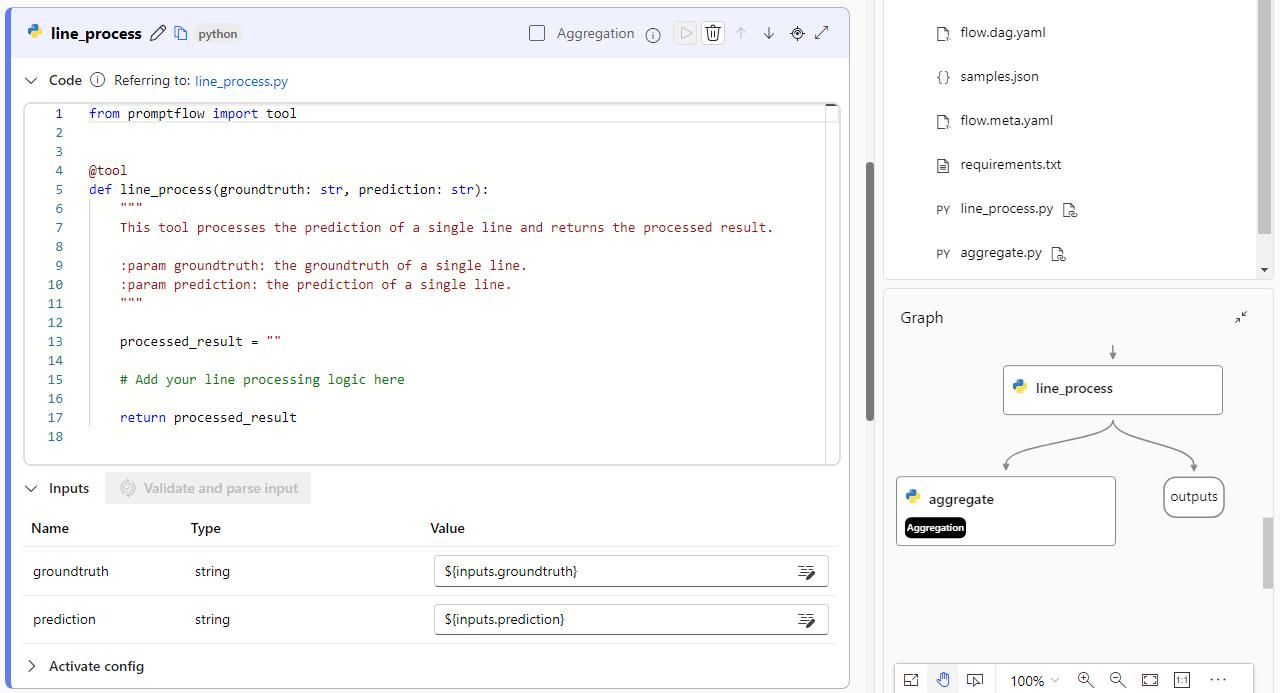Move the line_process node down
1280x693 pixels.
pyautogui.click(x=769, y=33)
